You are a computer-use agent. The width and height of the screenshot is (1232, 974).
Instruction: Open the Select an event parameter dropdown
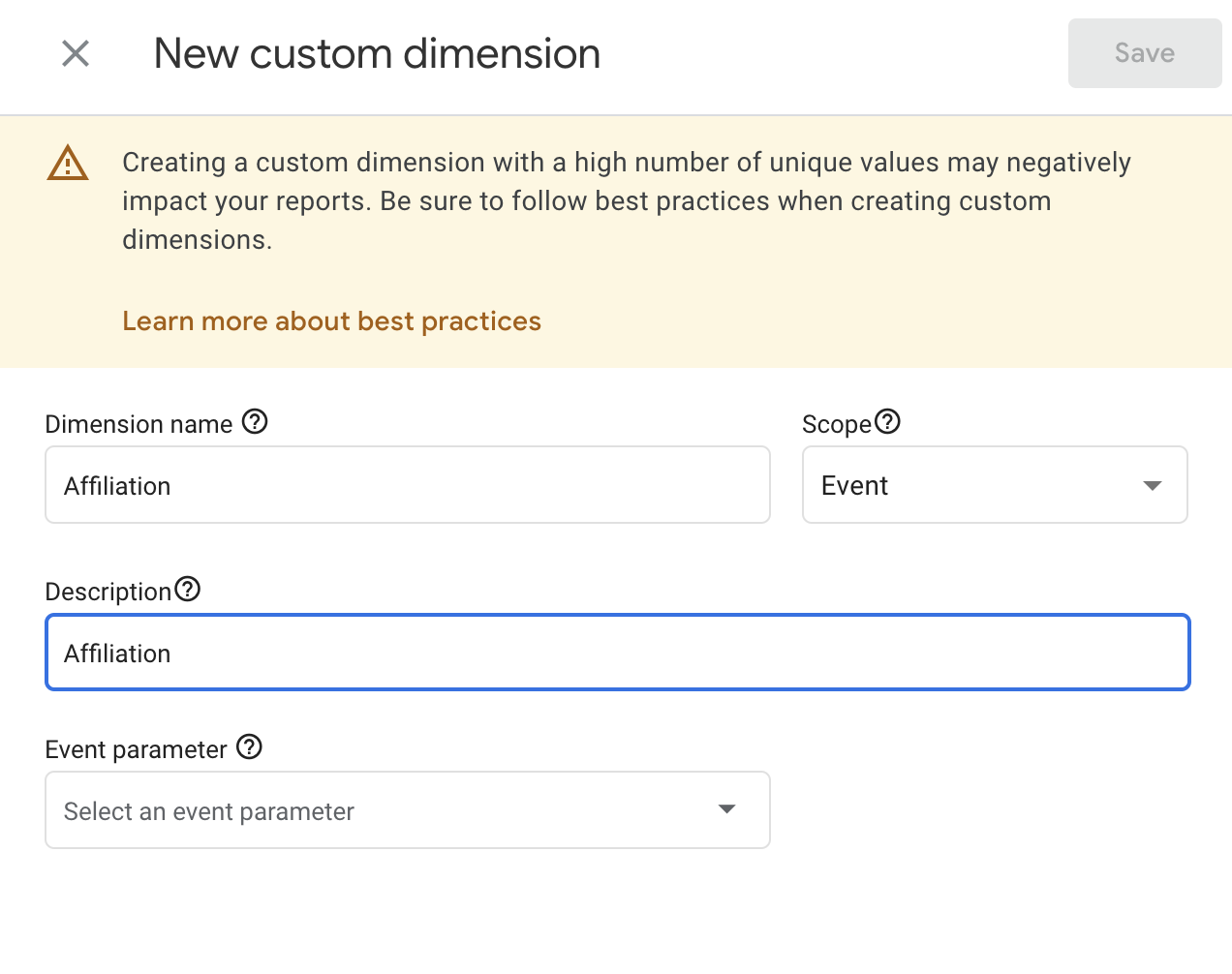[x=408, y=810]
